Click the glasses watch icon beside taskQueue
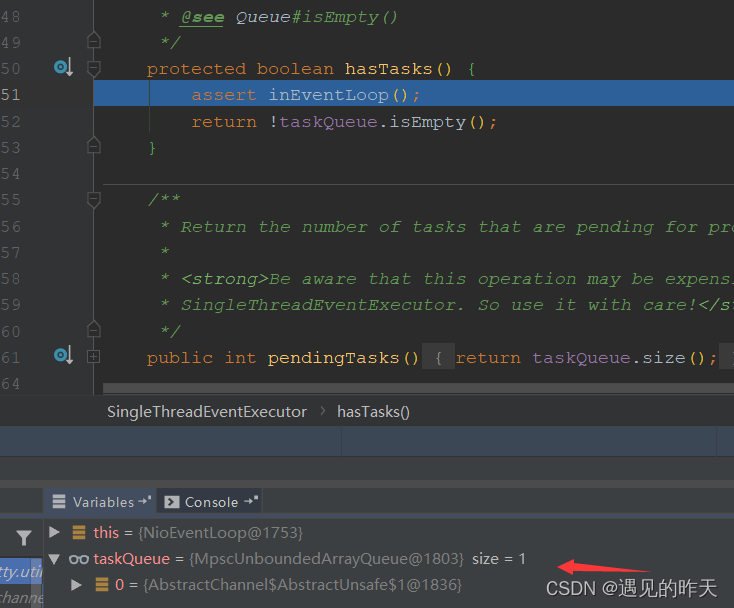The width and height of the screenshot is (734, 608). coord(79,559)
